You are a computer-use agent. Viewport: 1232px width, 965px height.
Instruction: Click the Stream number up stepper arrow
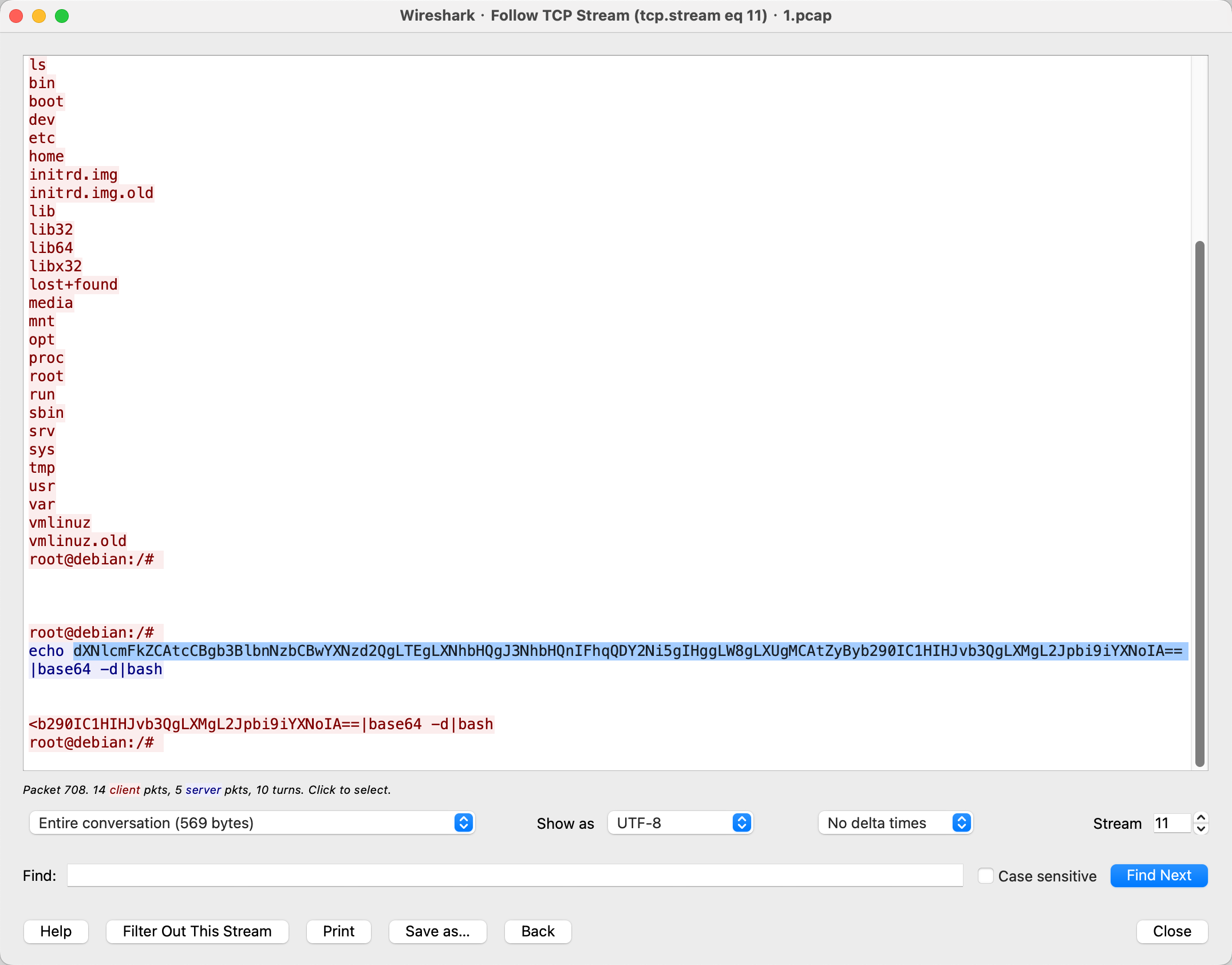tap(1202, 817)
